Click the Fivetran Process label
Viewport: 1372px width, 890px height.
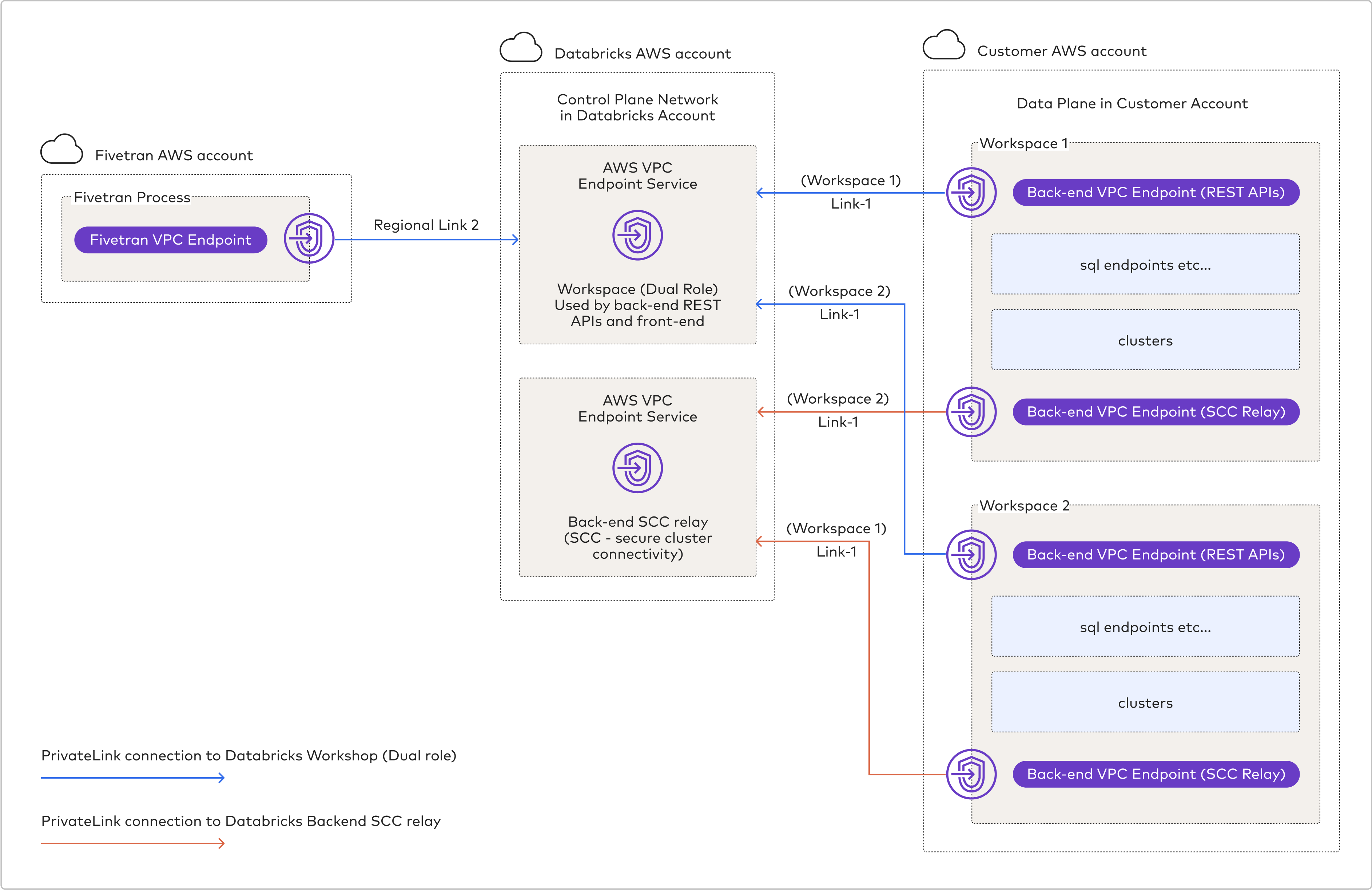(132, 197)
